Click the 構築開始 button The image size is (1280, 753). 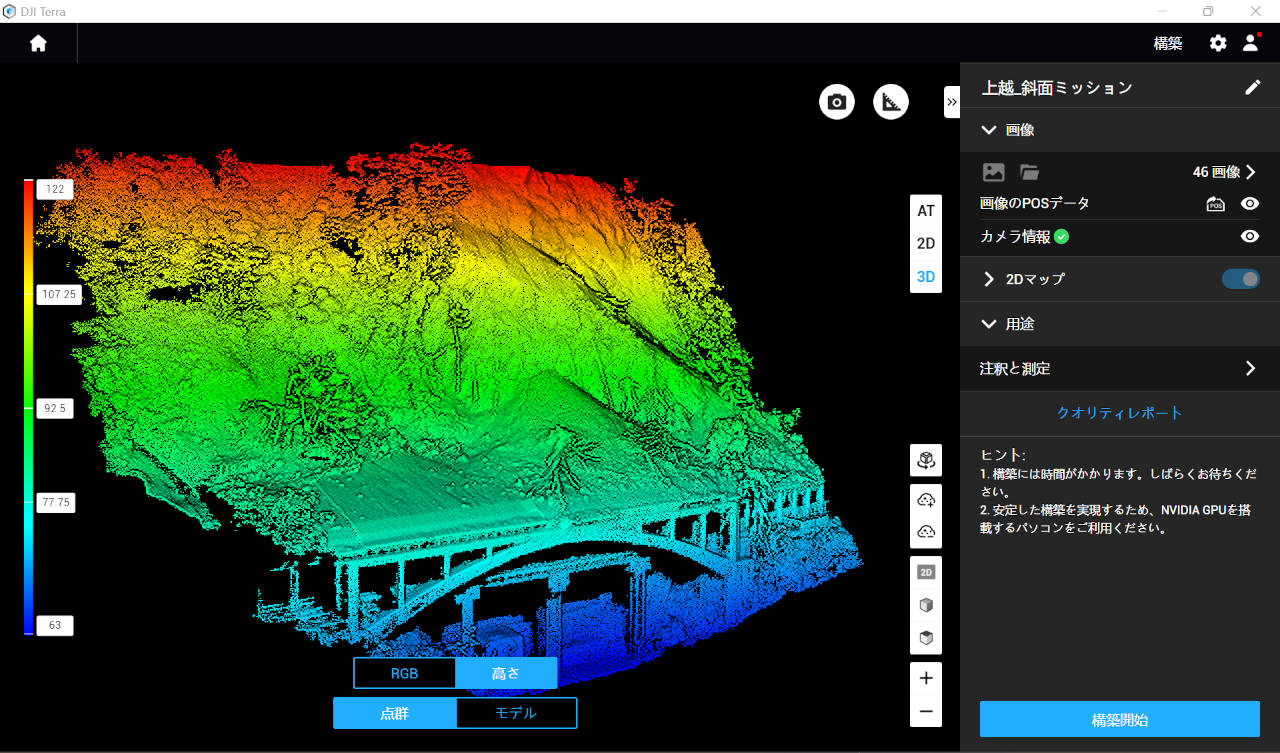click(x=1119, y=719)
